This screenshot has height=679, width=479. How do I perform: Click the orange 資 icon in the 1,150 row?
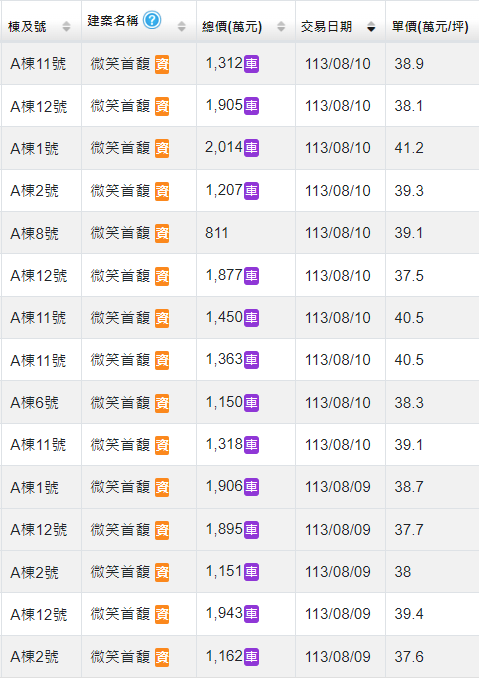point(162,403)
